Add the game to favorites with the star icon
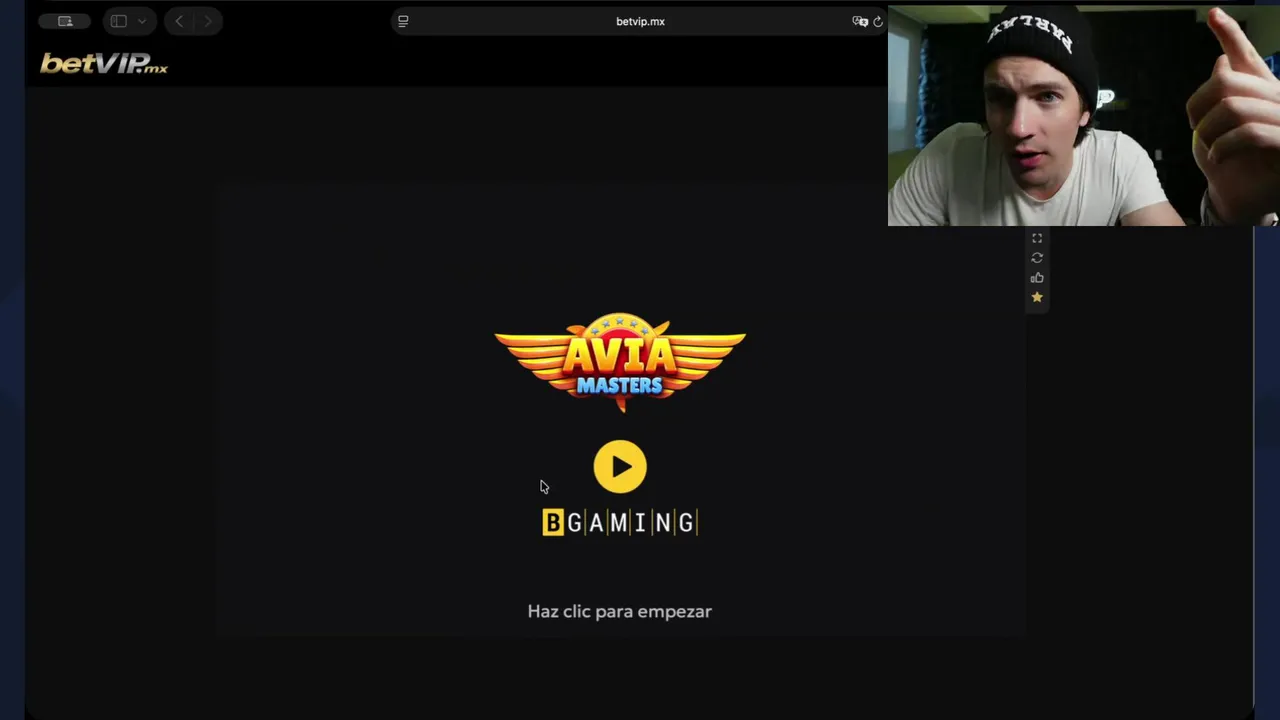The width and height of the screenshot is (1280, 720). point(1037,297)
